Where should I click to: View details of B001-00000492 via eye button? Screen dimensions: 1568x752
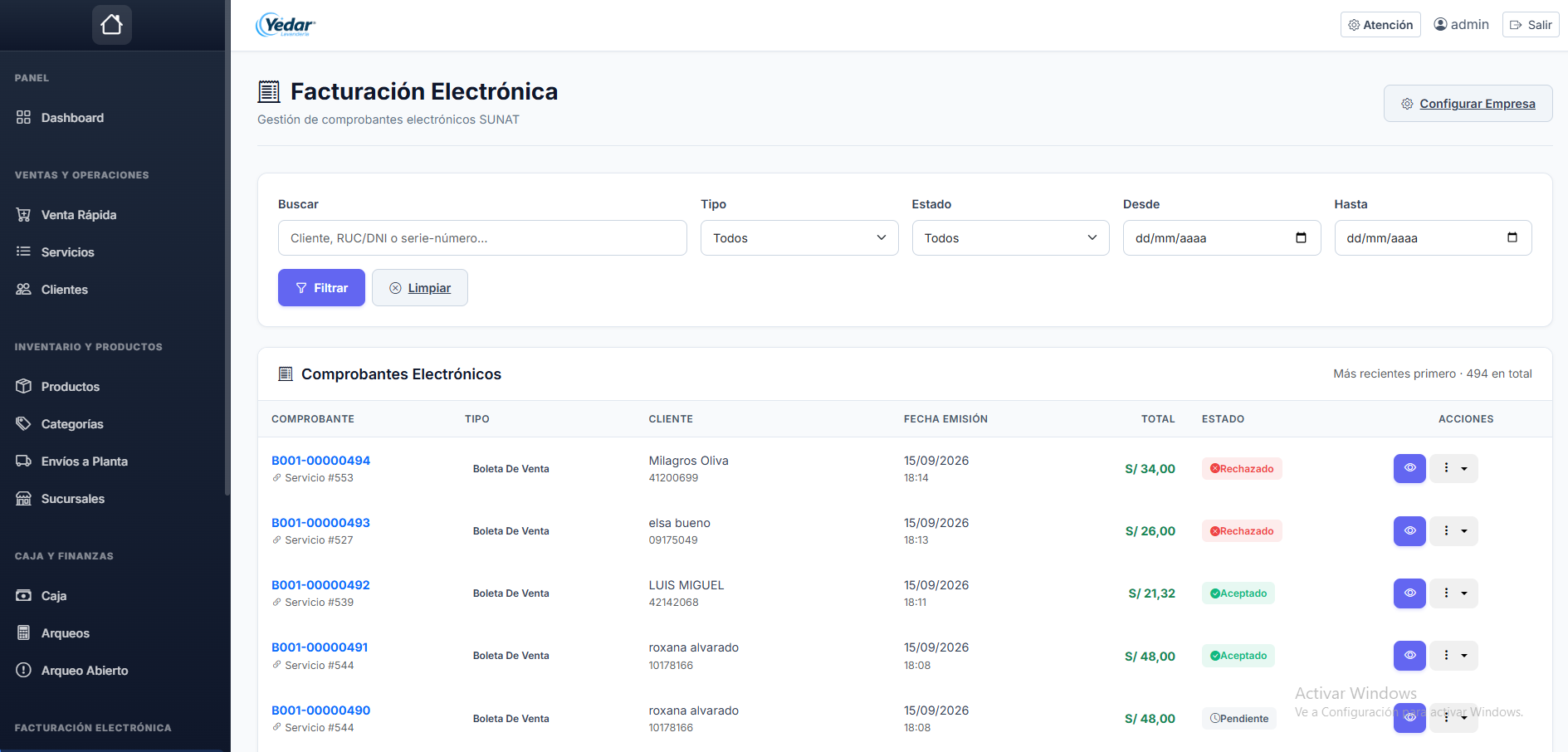1409,593
